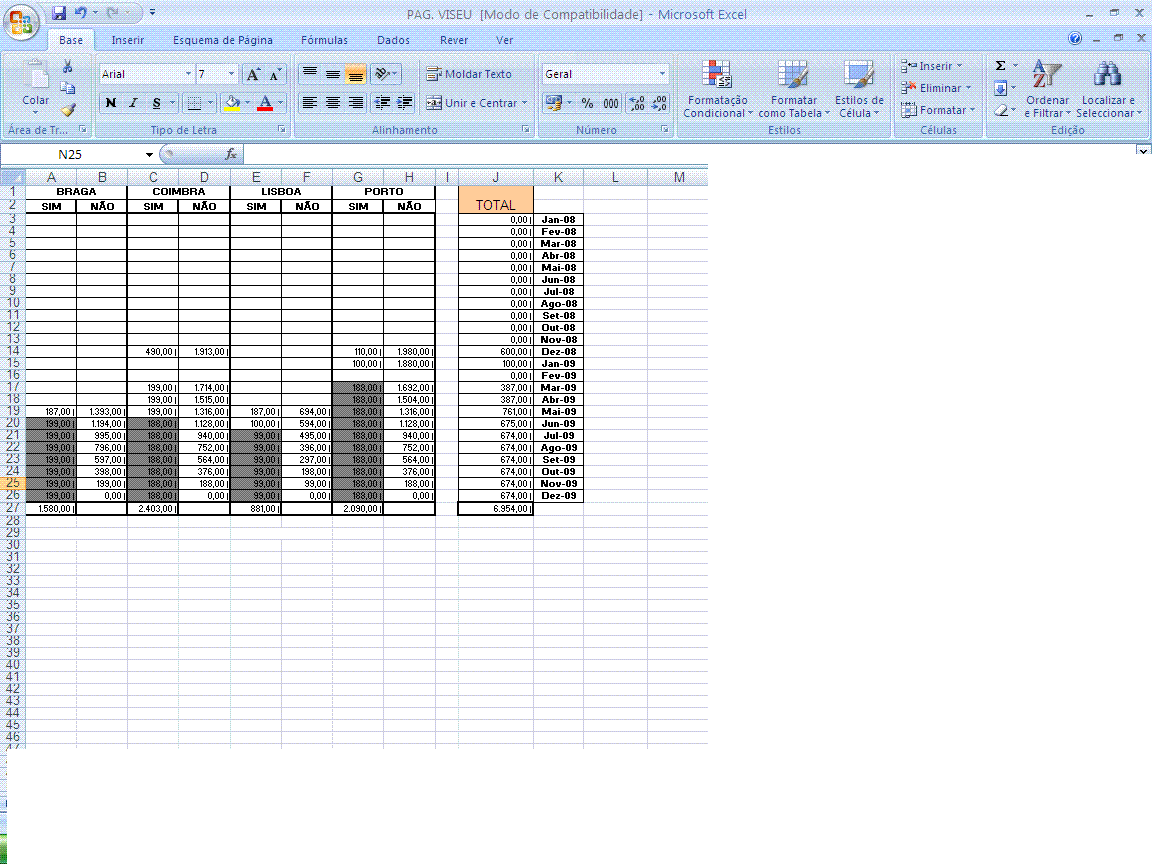1152x864 pixels.
Task: Expand the Name Box dropdown arrow
Action: click(150, 155)
